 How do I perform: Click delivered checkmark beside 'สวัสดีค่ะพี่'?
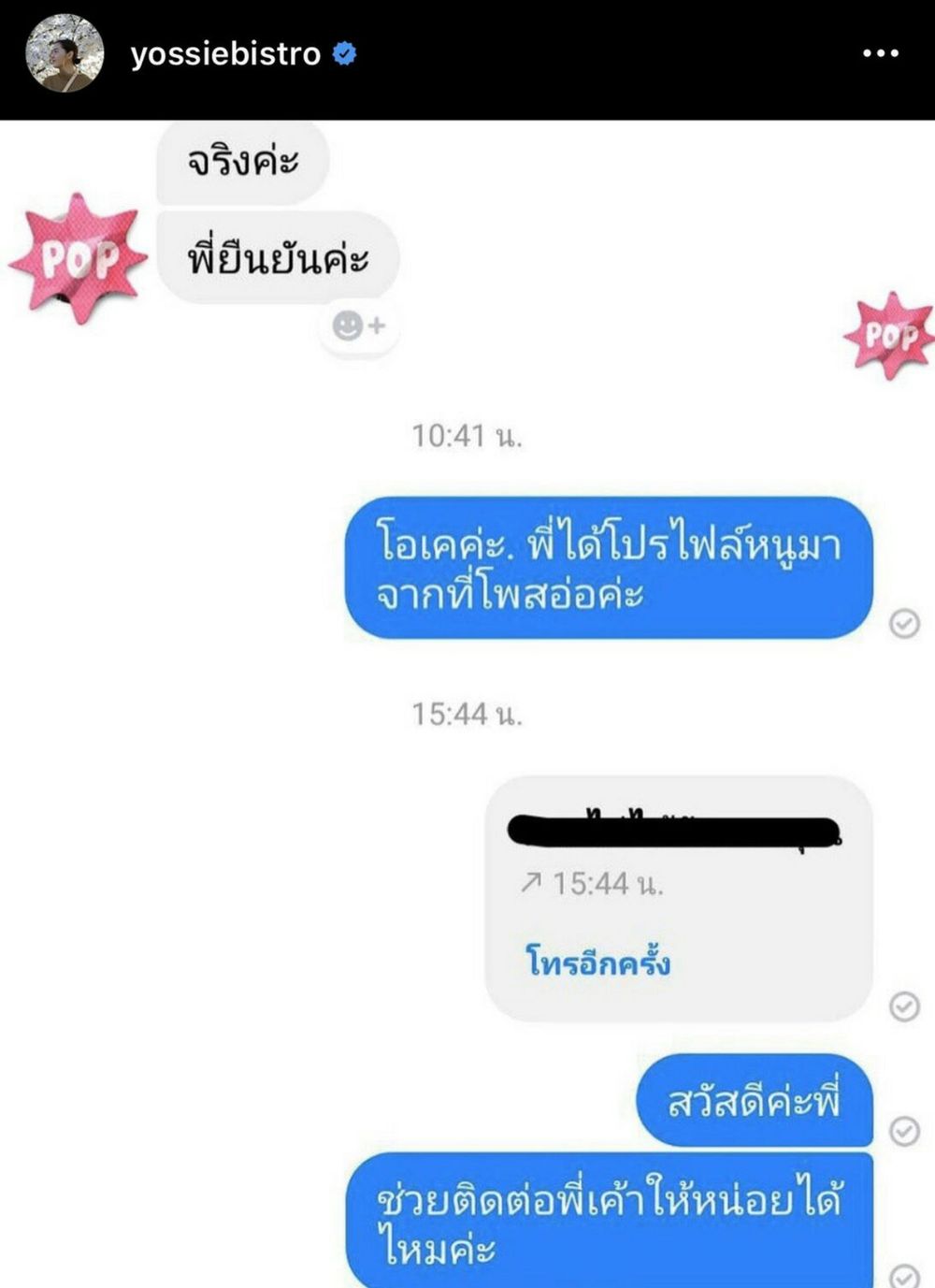(904, 1131)
